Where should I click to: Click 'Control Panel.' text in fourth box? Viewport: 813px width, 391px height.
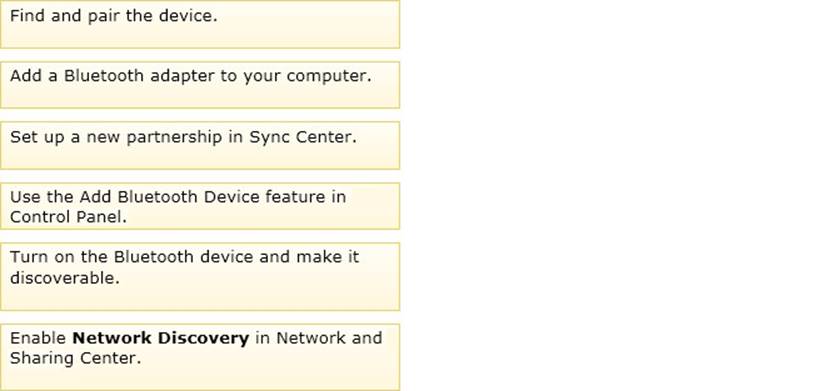click(68, 217)
